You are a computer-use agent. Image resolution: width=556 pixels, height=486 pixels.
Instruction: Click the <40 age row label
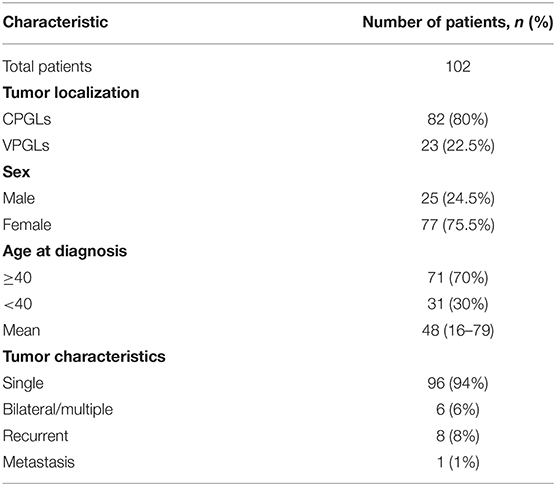[x=17, y=304]
